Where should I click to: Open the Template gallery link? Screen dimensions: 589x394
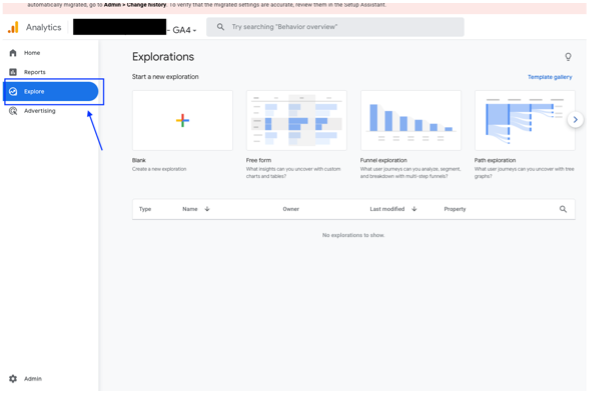pyautogui.click(x=550, y=77)
